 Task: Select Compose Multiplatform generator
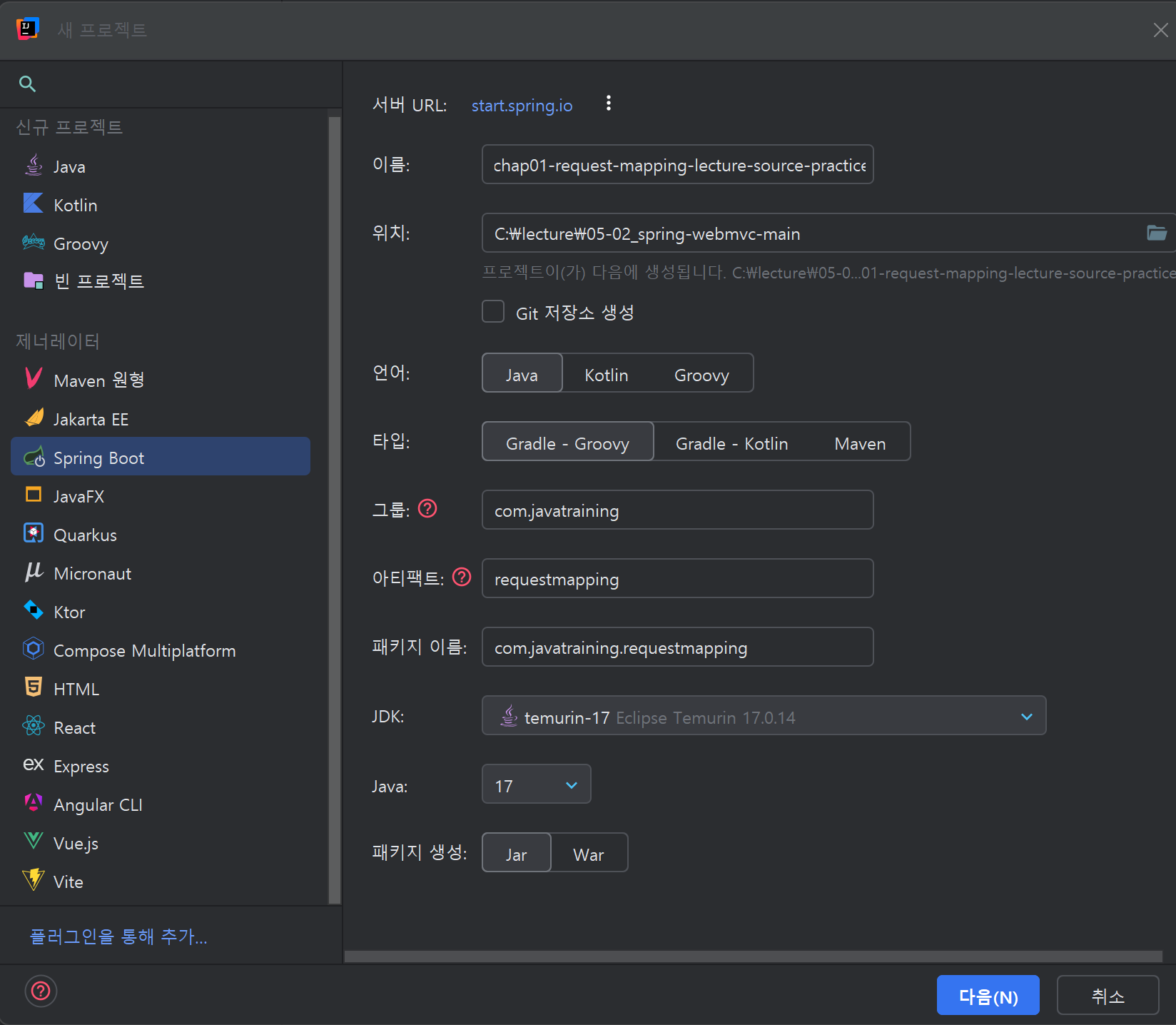pos(161,650)
